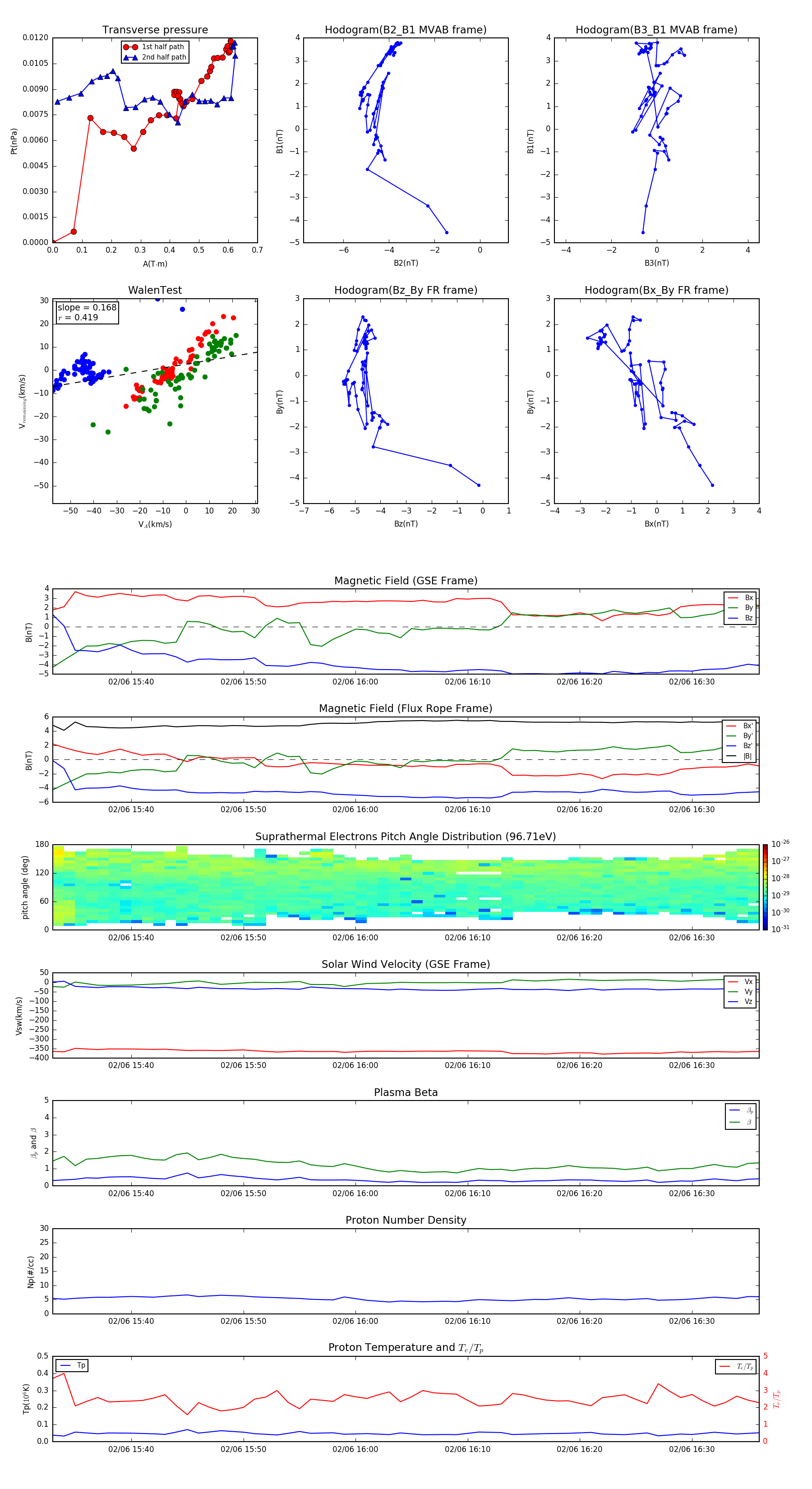812x1489 pixels.
Task: Click the 'A(T·m)' x-axis label
Action: click(155, 264)
